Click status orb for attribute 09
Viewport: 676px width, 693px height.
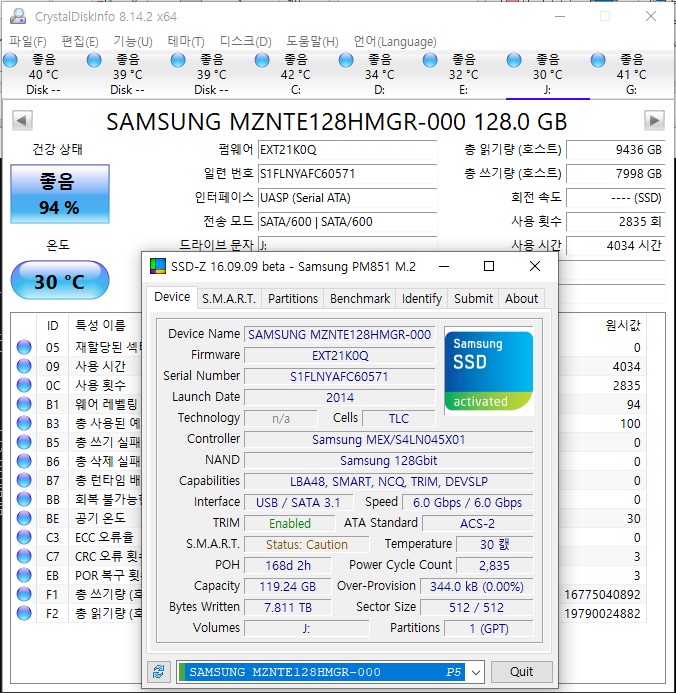24,366
